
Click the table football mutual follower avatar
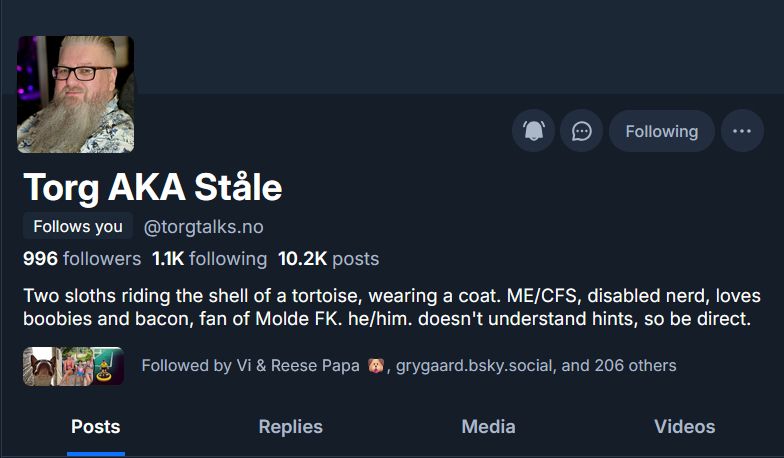coord(106,366)
